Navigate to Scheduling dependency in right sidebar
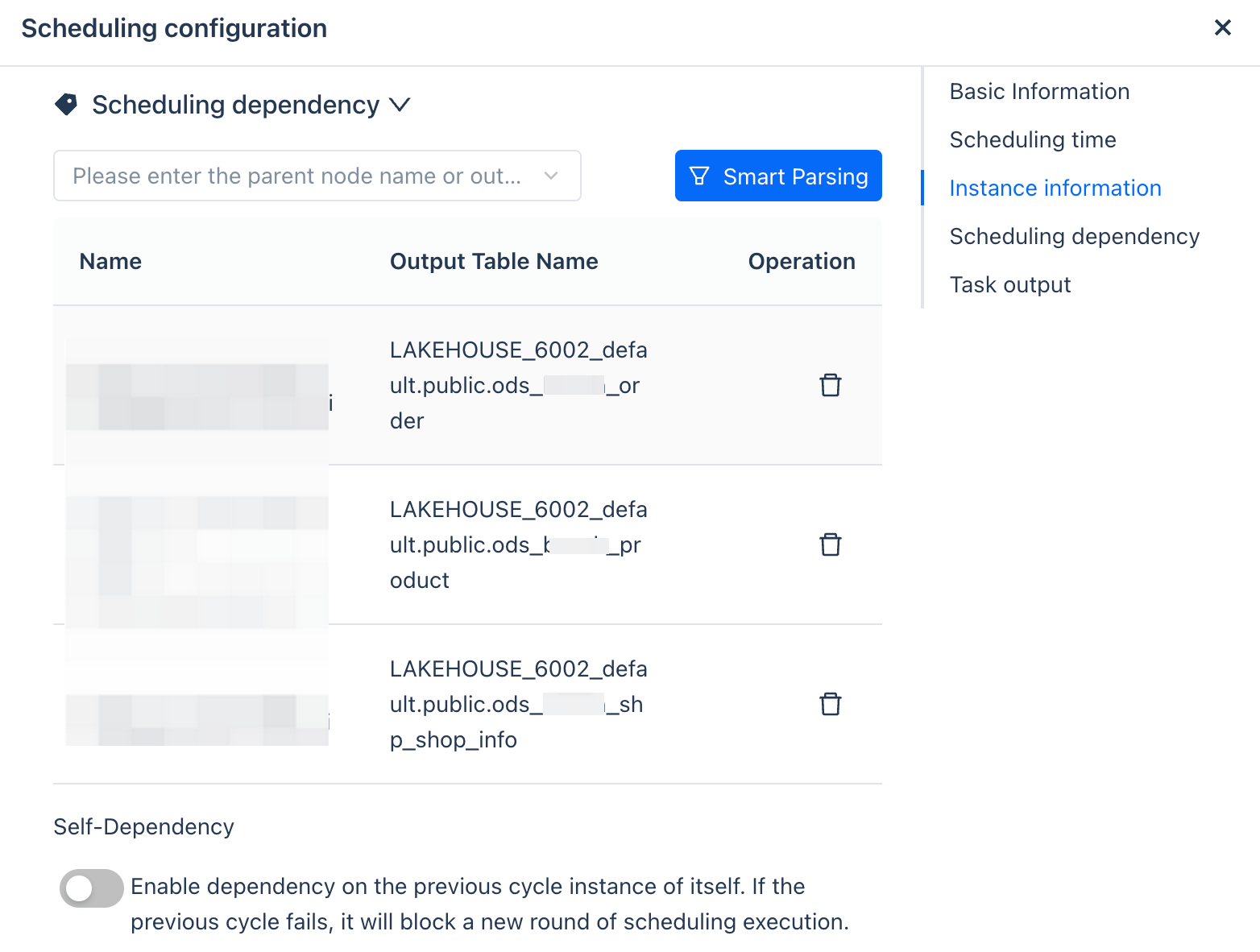 pos(1074,237)
